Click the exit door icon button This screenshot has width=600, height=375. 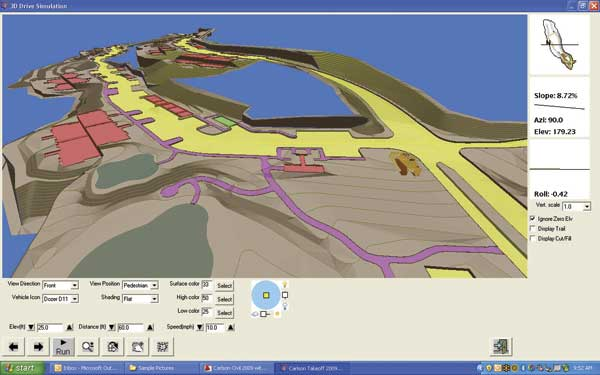[x=501, y=347]
